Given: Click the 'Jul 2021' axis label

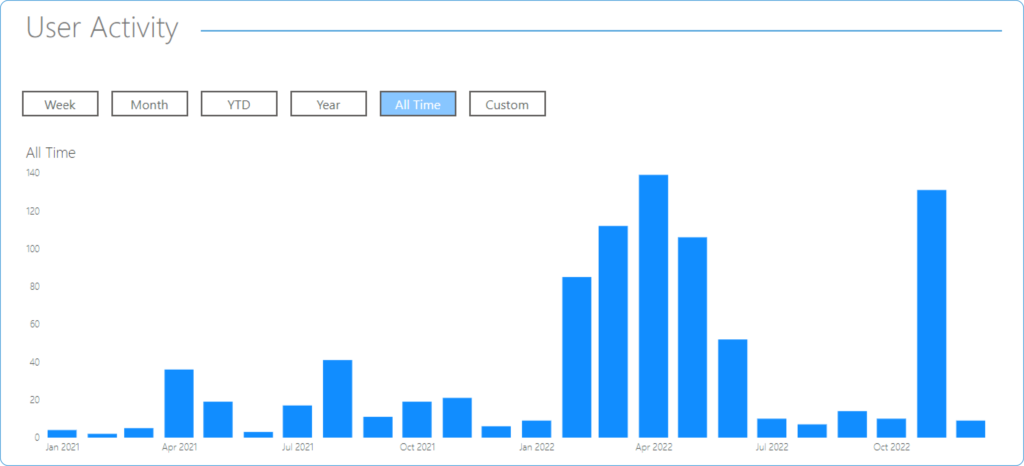Looking at the screenshot, I should coord(298,448).
